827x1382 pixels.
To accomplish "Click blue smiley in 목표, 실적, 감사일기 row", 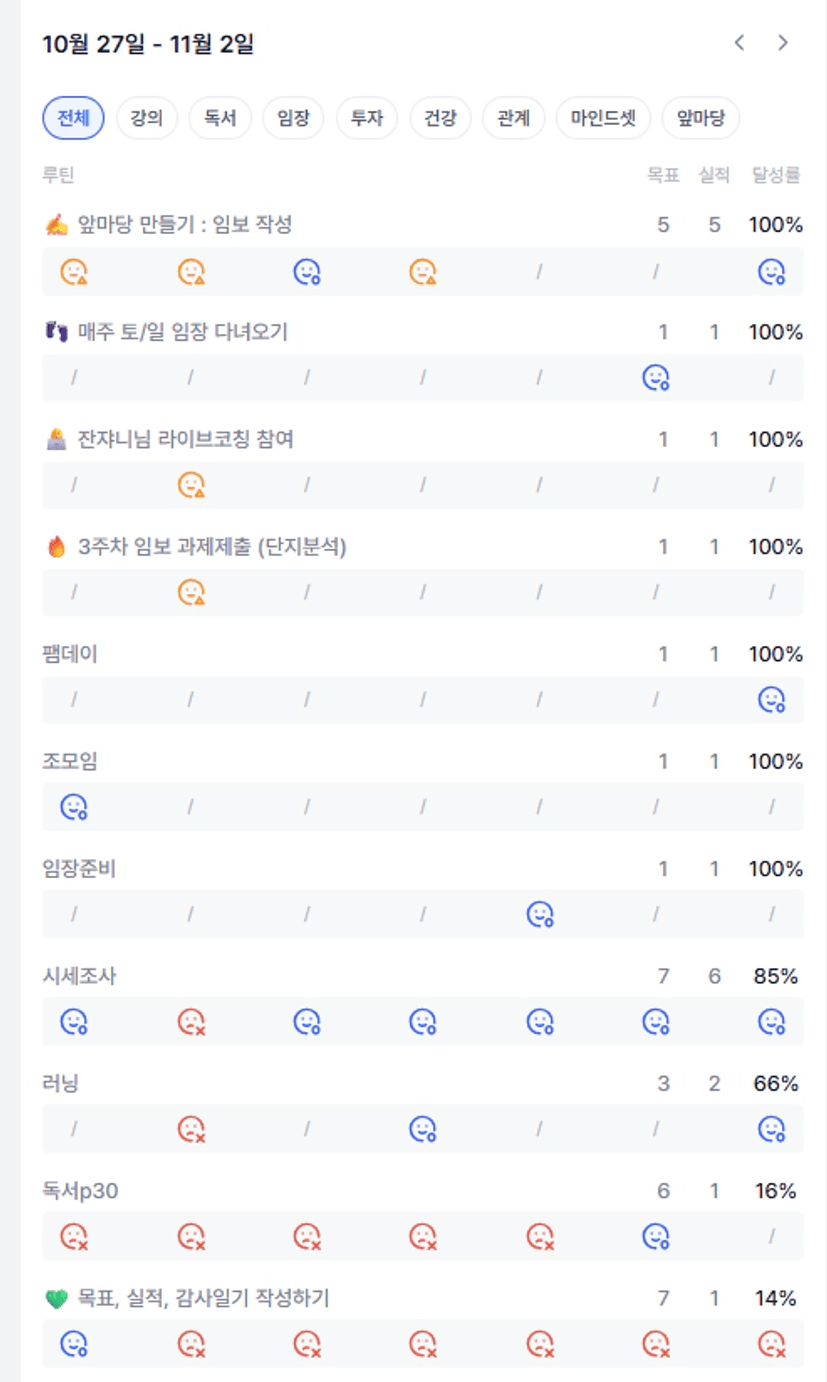I will tap(74, 1344).
